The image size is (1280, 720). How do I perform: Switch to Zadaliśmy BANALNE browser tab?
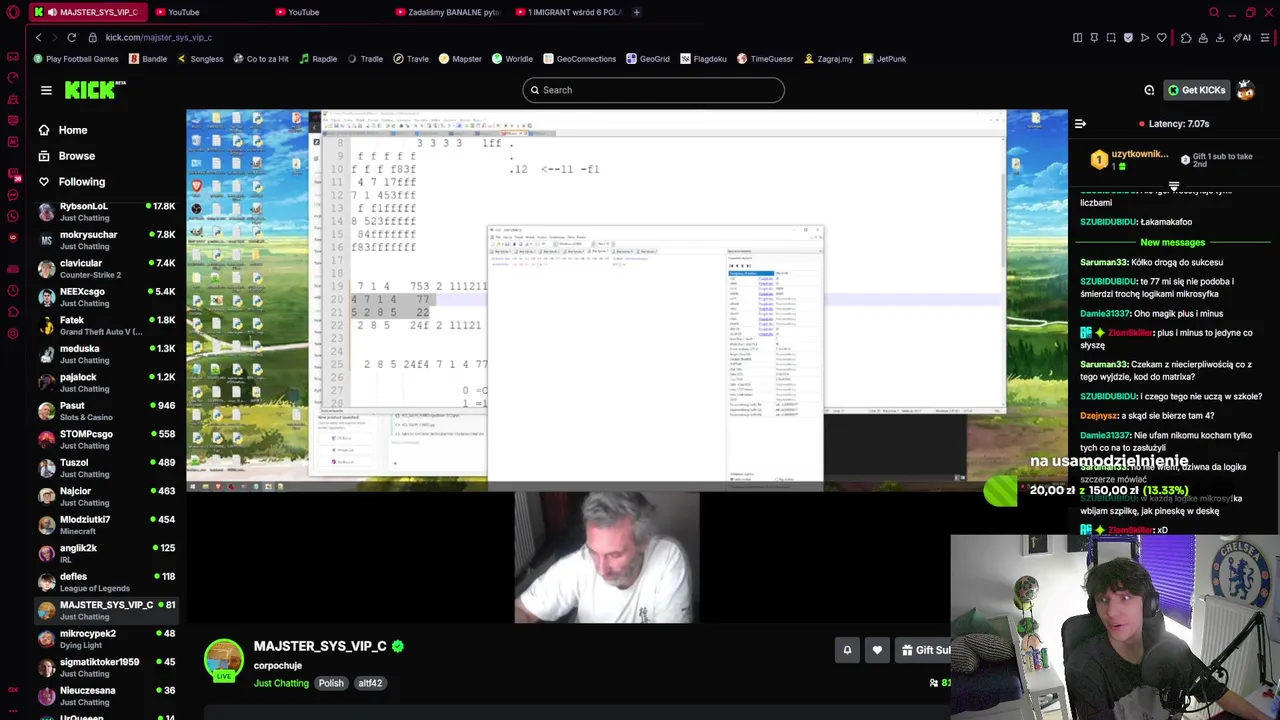pyautogui.click(x=447, y=12)
